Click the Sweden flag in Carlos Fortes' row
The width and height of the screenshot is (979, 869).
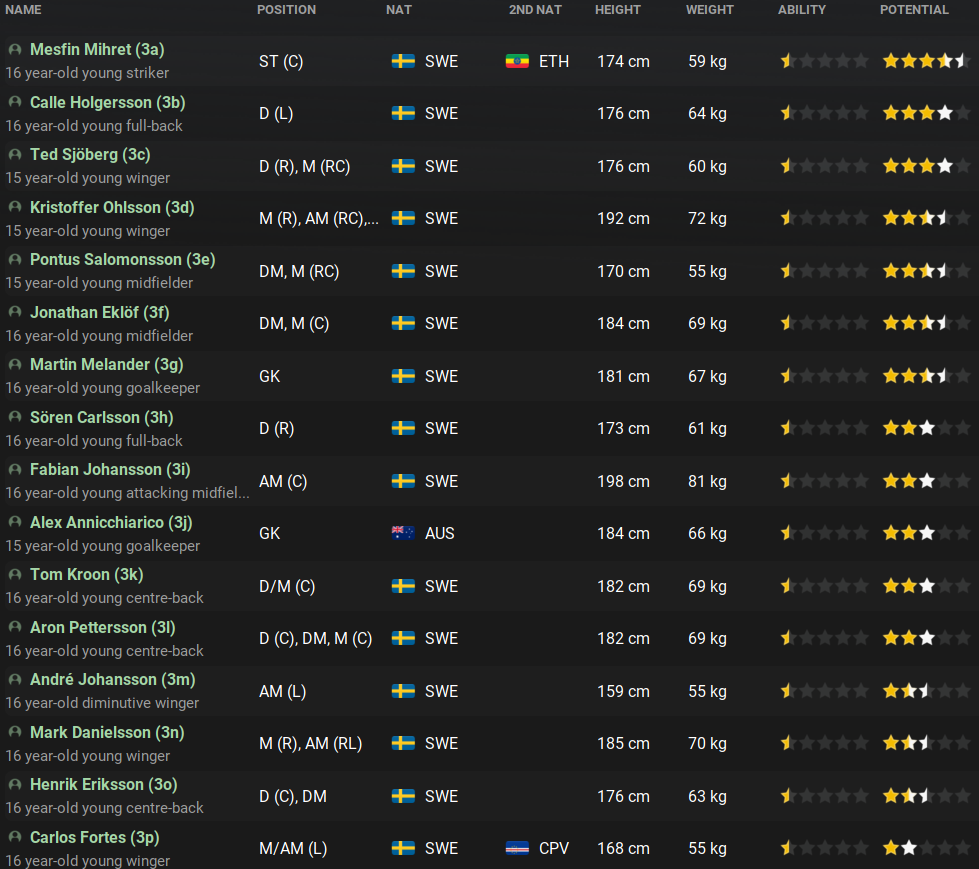tap(403, 848)
